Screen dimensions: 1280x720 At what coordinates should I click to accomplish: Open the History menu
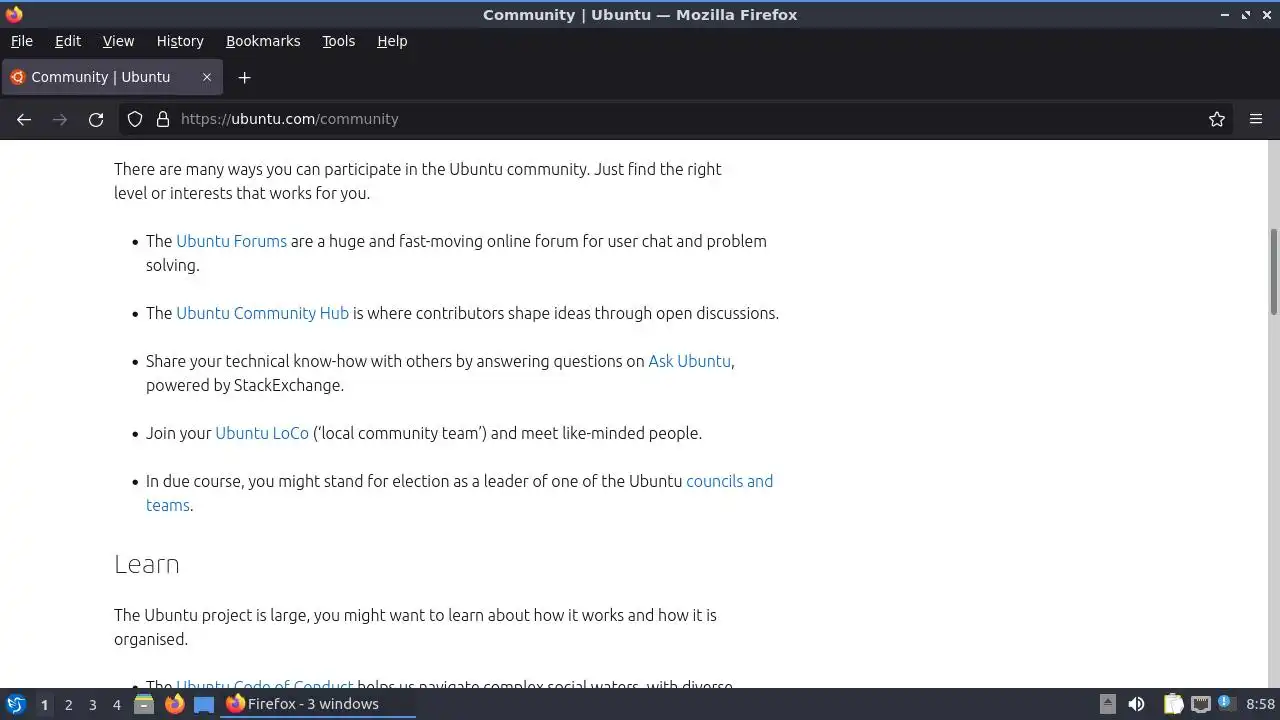tap(180, 41)
